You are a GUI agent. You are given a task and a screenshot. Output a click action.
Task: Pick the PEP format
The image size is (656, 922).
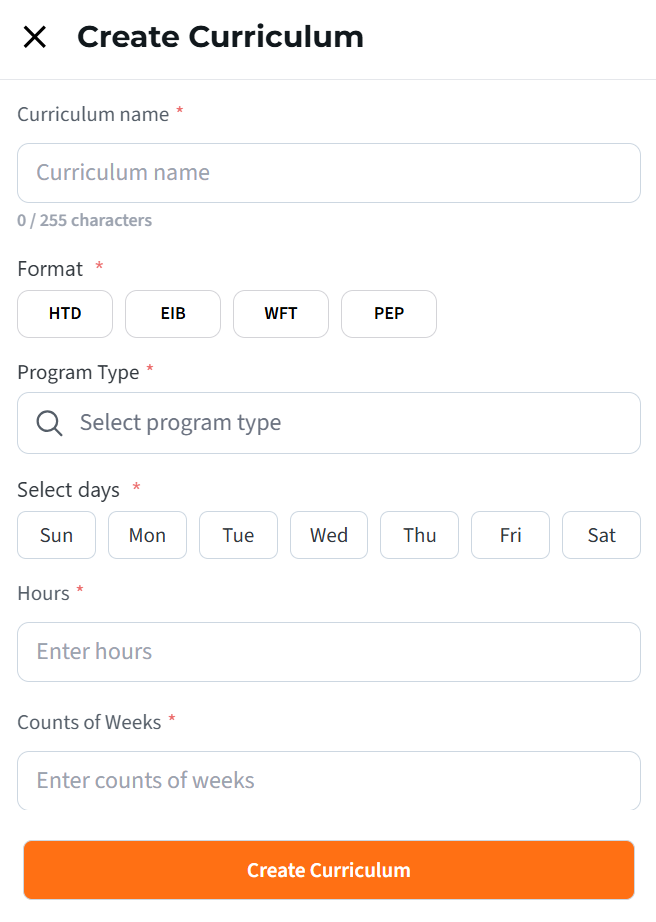pos(389,314)
